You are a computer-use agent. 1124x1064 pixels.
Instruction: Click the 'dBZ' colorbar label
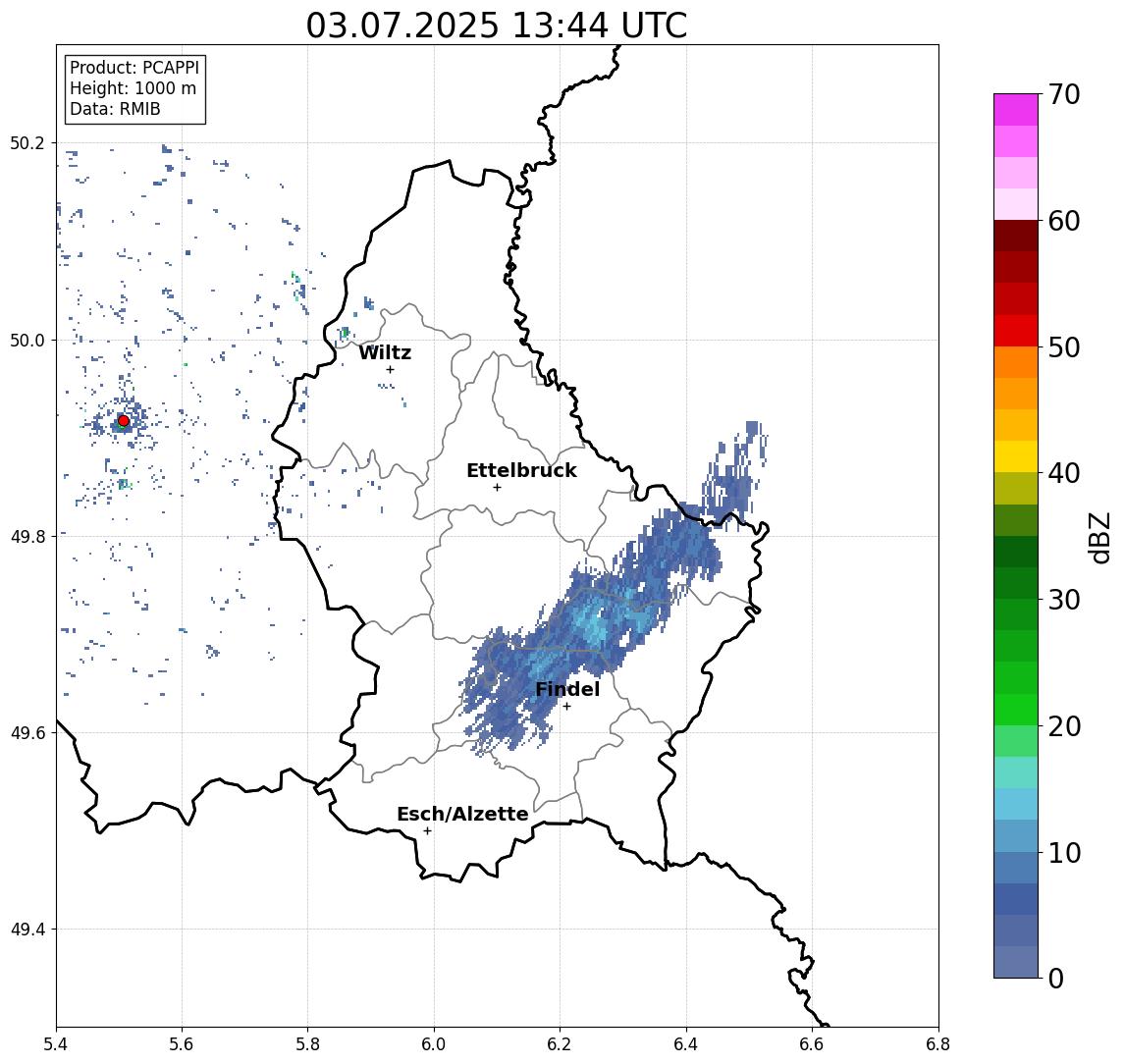coord(1098,538)
